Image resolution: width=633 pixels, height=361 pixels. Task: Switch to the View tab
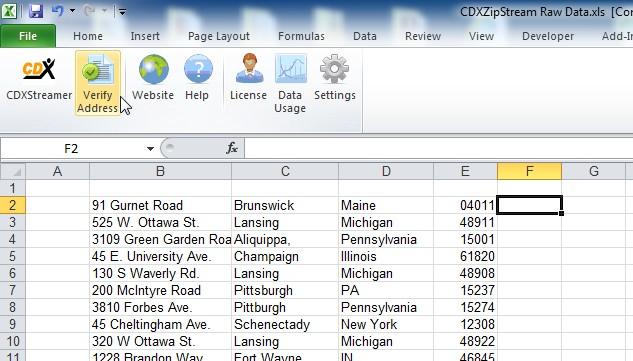coord(481,36)
